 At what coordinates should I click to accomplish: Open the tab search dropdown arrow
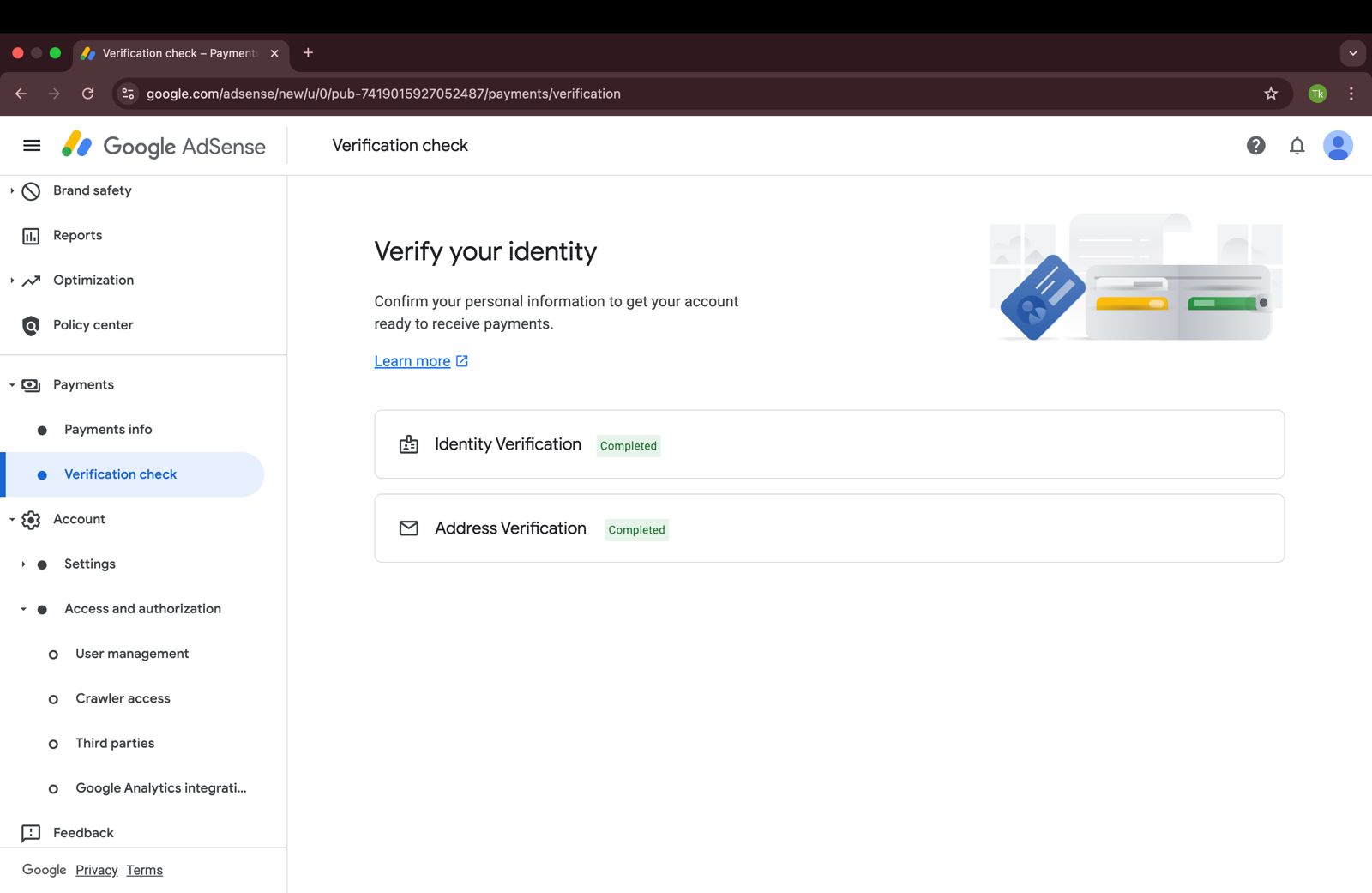(1352, 53)
